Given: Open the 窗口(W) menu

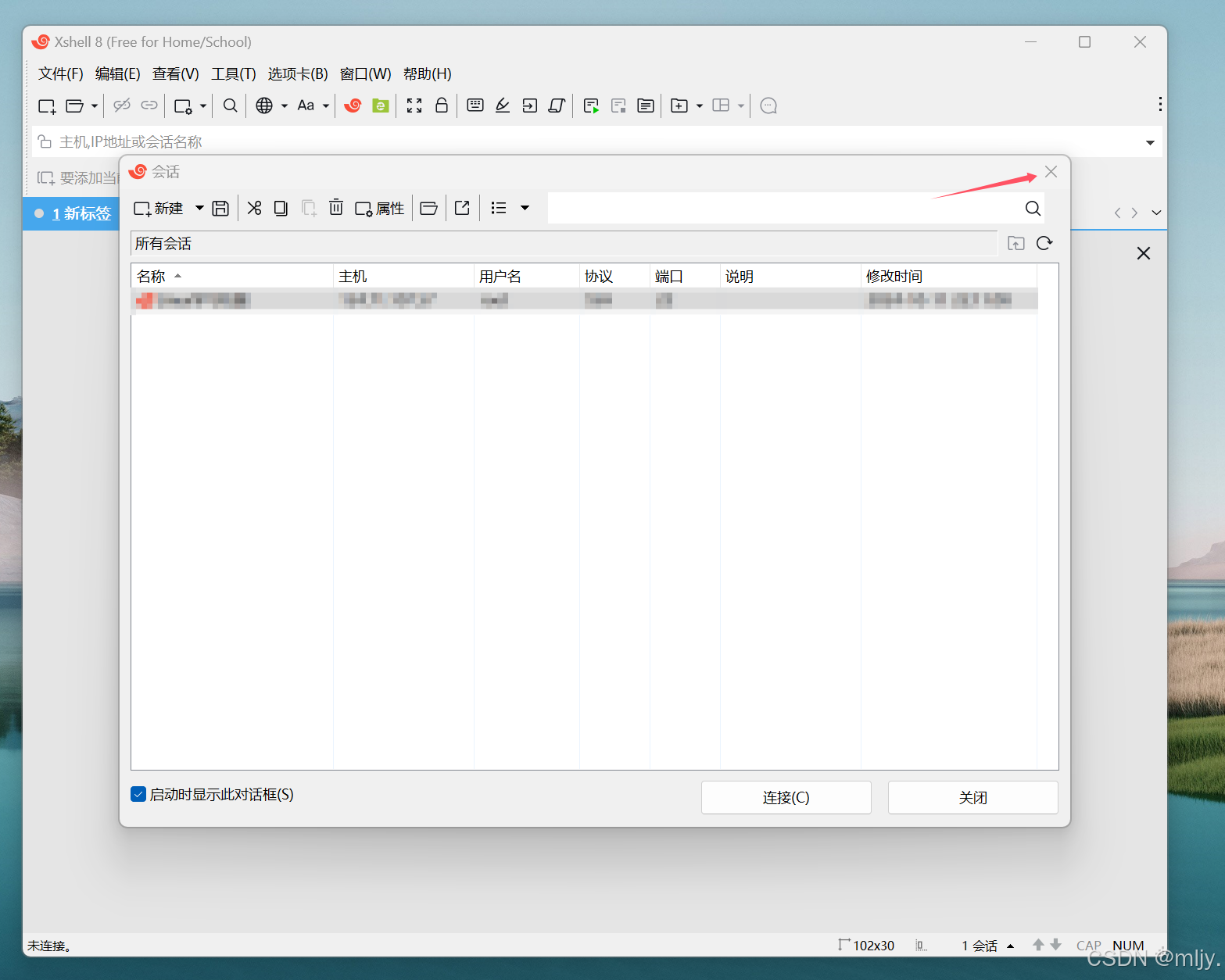Looking at the screenshot, I should 366,73.
